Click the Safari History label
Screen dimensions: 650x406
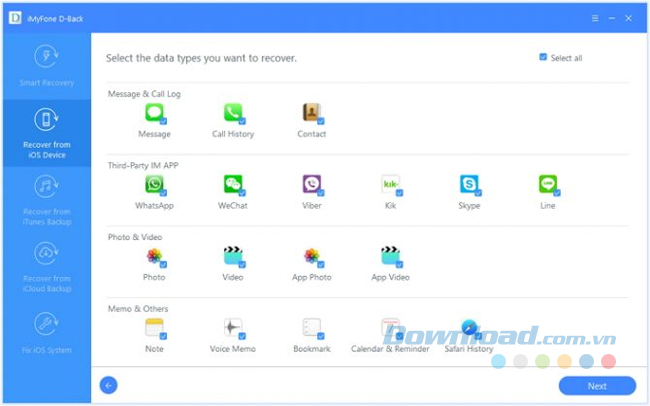pyautogui.click(x=469, y=349)
